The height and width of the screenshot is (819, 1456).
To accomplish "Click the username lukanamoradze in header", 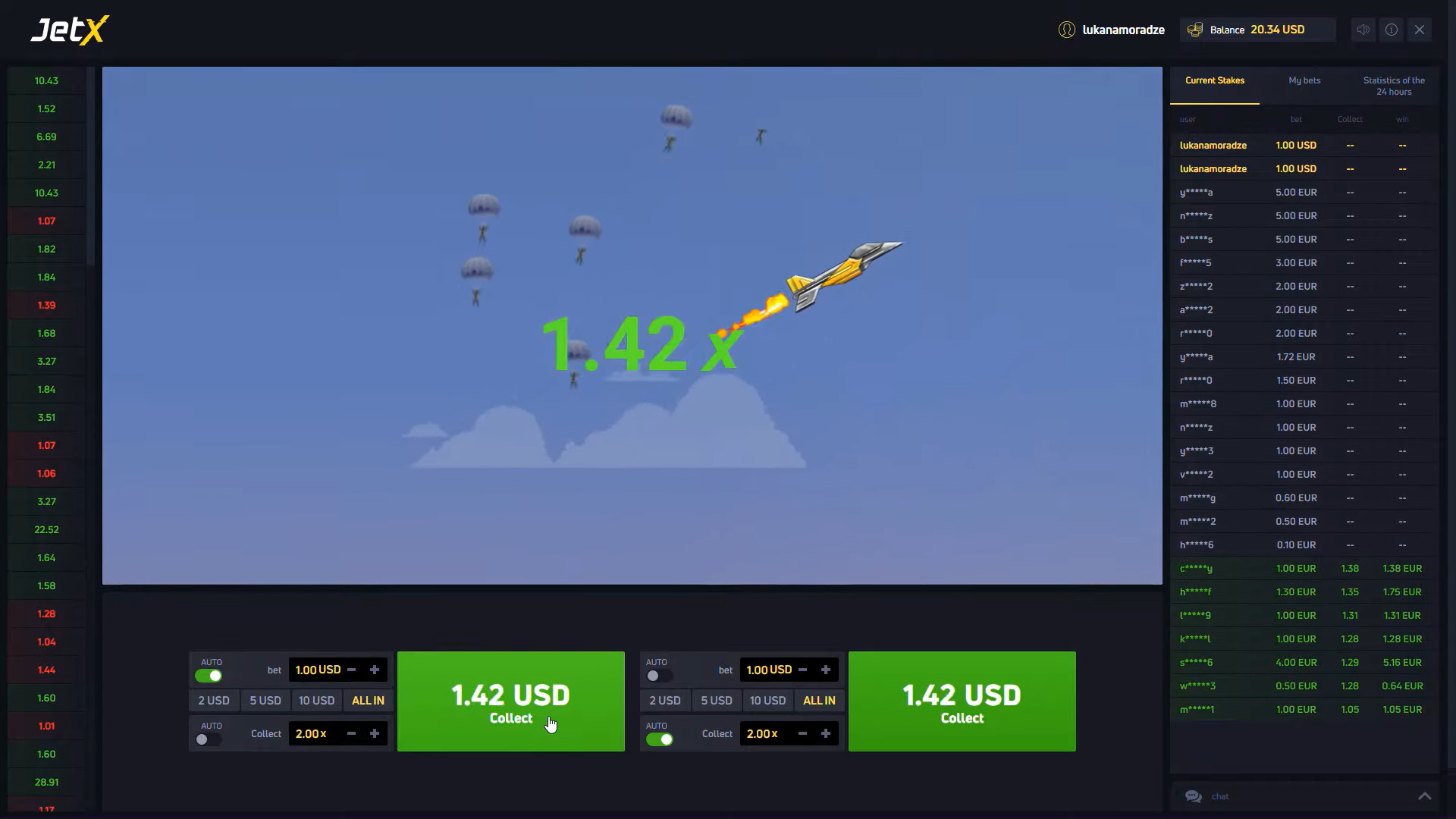I will click(x=1123, y=30).
